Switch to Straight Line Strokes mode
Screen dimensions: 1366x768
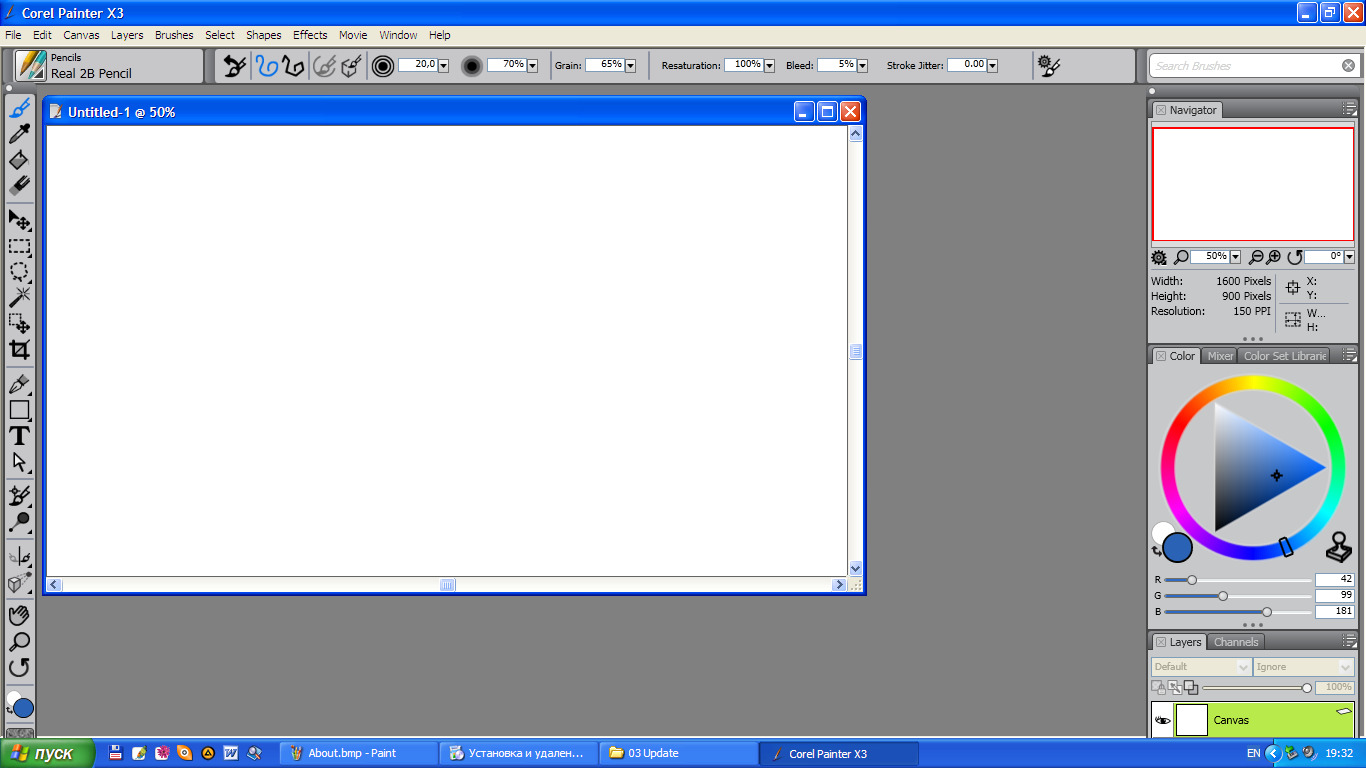tap(292, 66)
